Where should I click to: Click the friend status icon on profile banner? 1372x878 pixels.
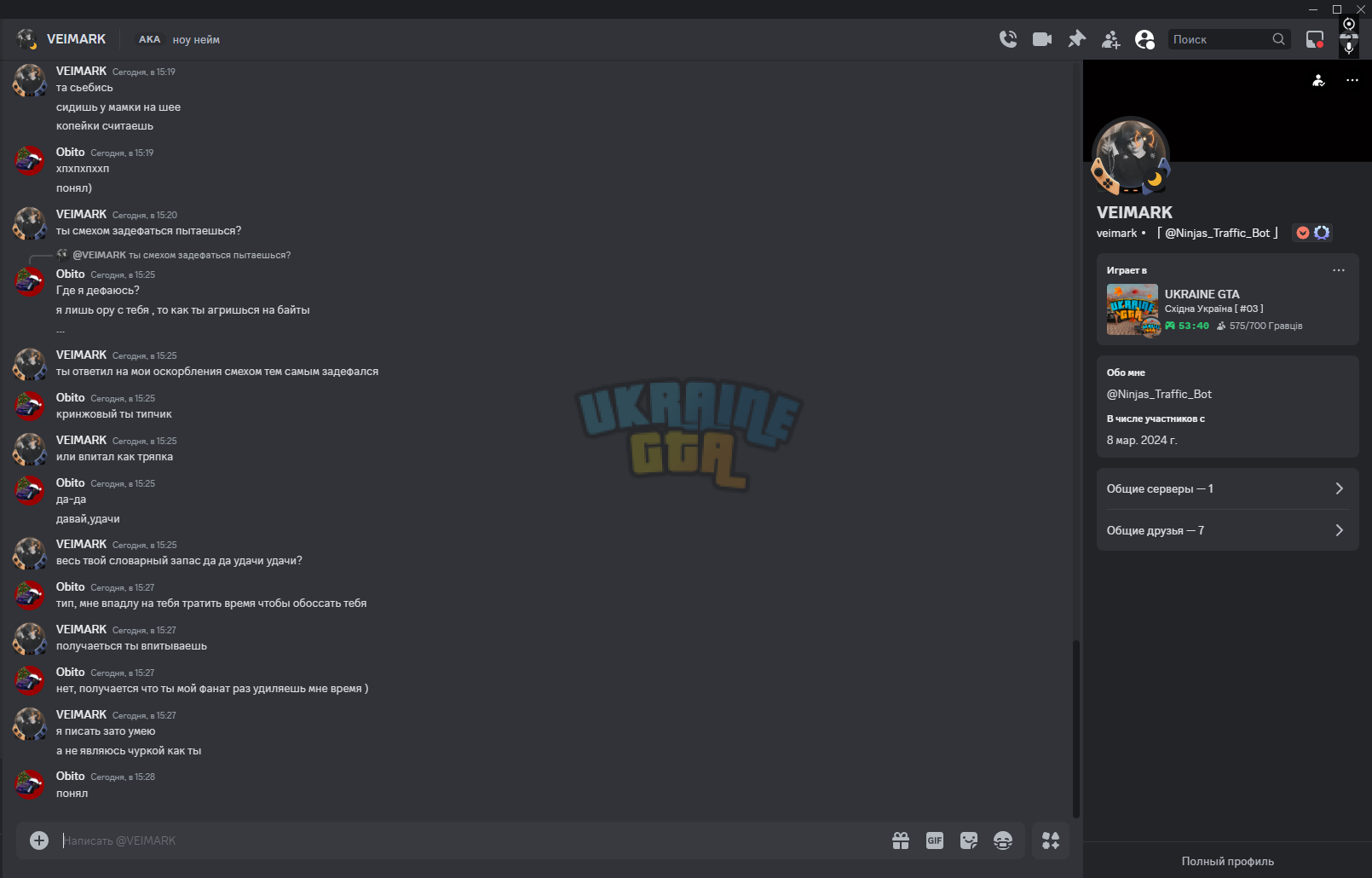[x=1318, y=80]
